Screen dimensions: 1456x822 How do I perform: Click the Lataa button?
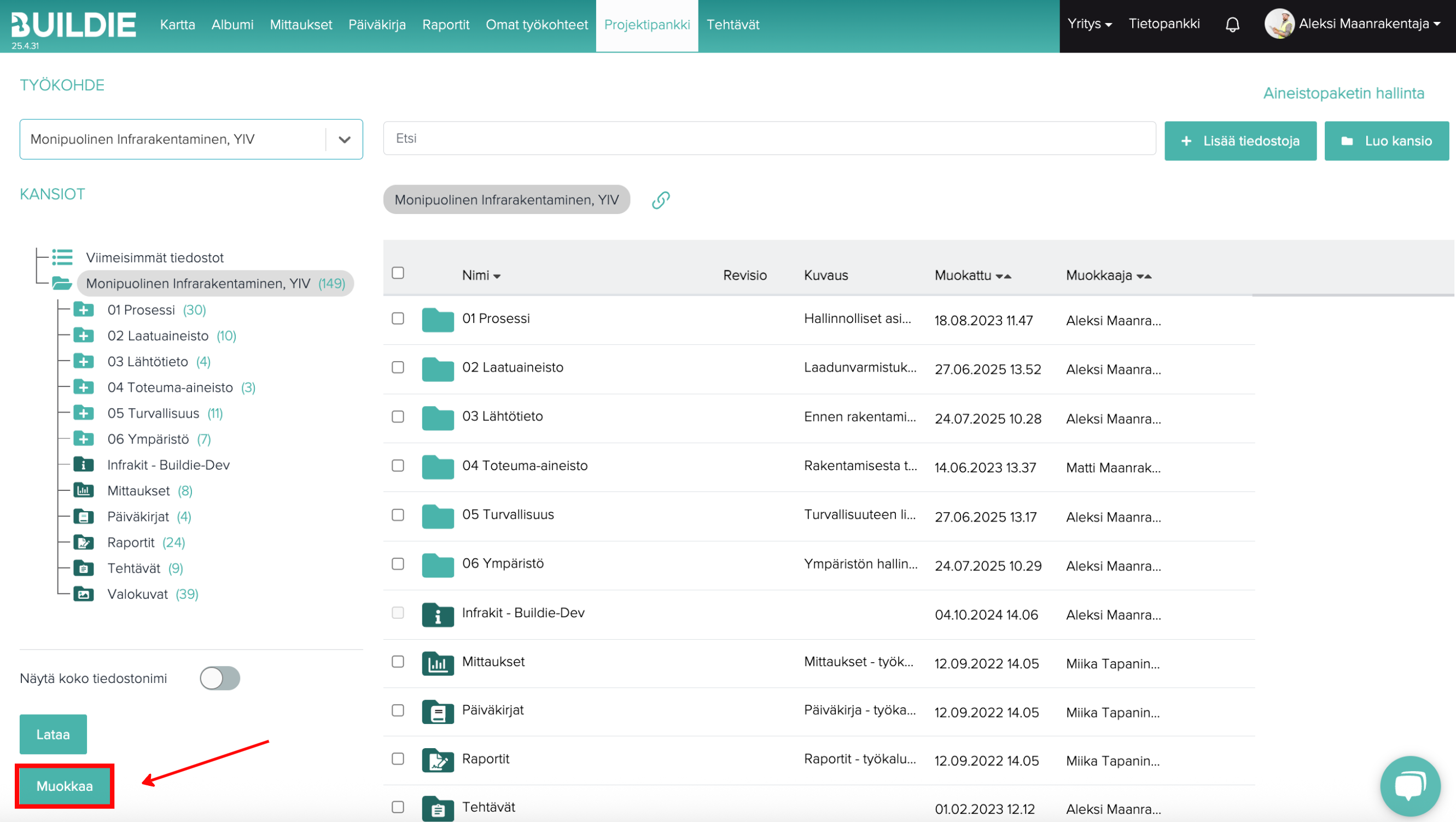[x=53, y=734]
